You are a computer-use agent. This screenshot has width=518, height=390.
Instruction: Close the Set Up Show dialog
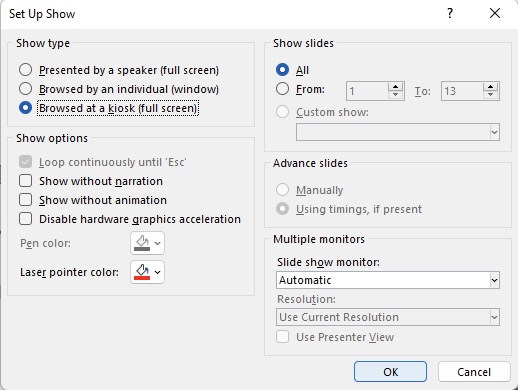click(x=495, y=14)
